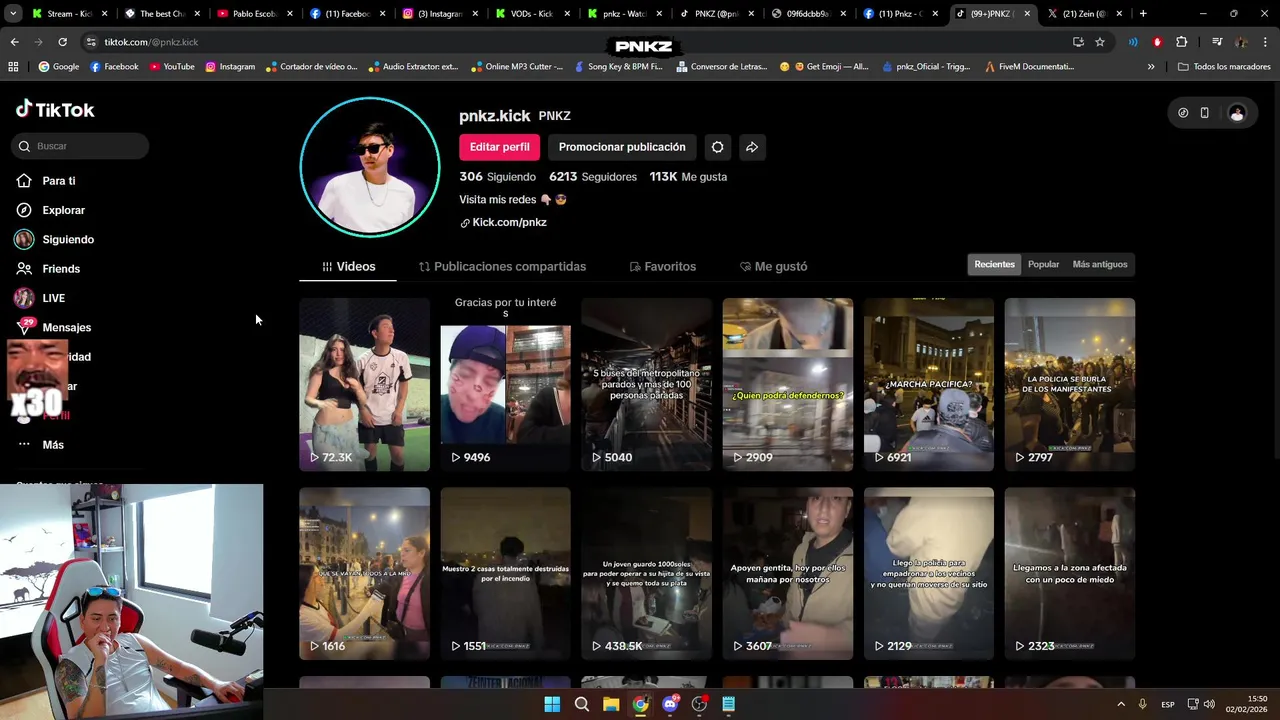Open the Explorar compass icon
Image resolution: width=1280 pixels, height=720 pixels.
point(24,210)
